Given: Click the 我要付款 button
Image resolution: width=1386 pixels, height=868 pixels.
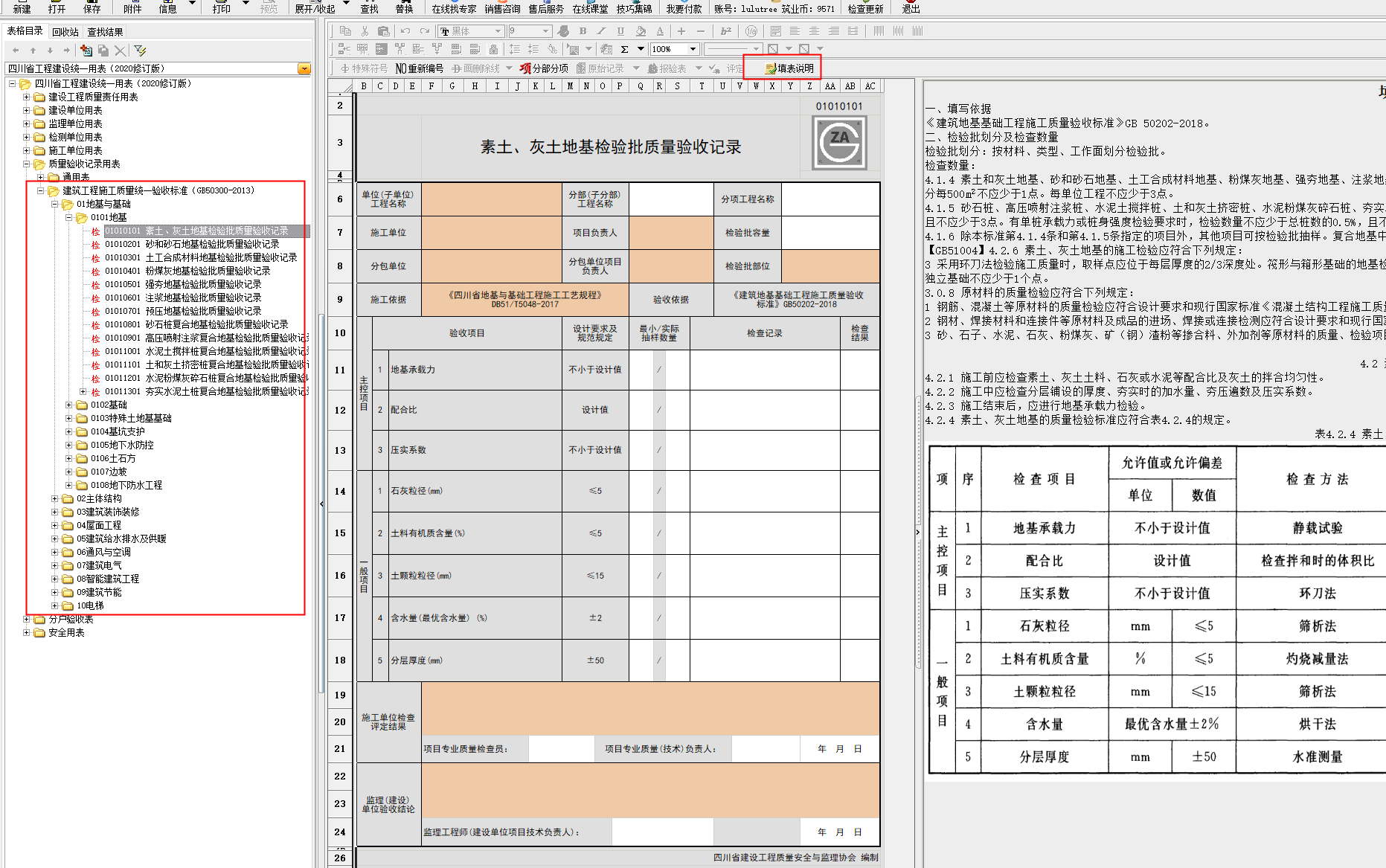Looking at the screenshot, I should pos(684,9).
